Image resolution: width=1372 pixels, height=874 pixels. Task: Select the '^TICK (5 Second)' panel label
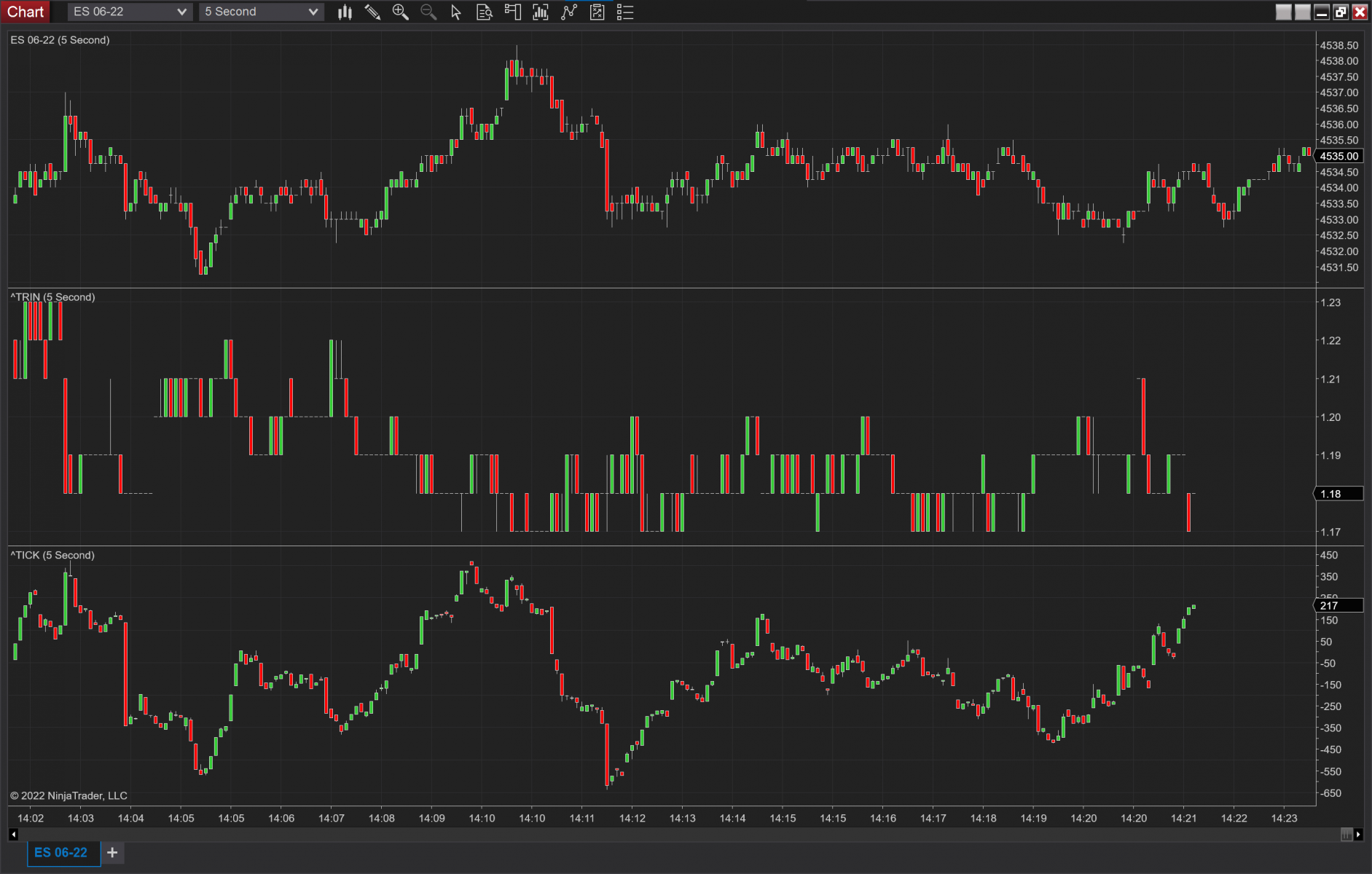tap(52, 555)
